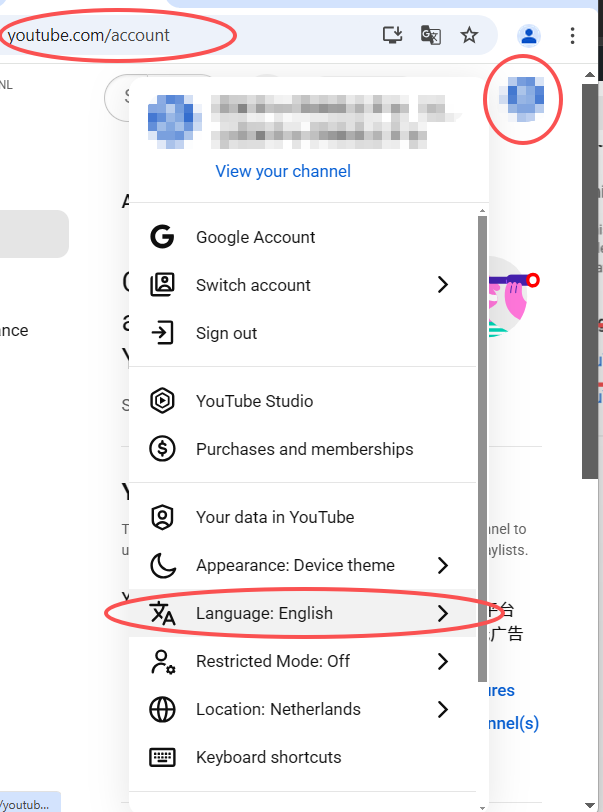The height and width of the screenshot is (812, 603).
Task: Click the Keyboard shortcuts keyboard icon
Action: point(162,757)
